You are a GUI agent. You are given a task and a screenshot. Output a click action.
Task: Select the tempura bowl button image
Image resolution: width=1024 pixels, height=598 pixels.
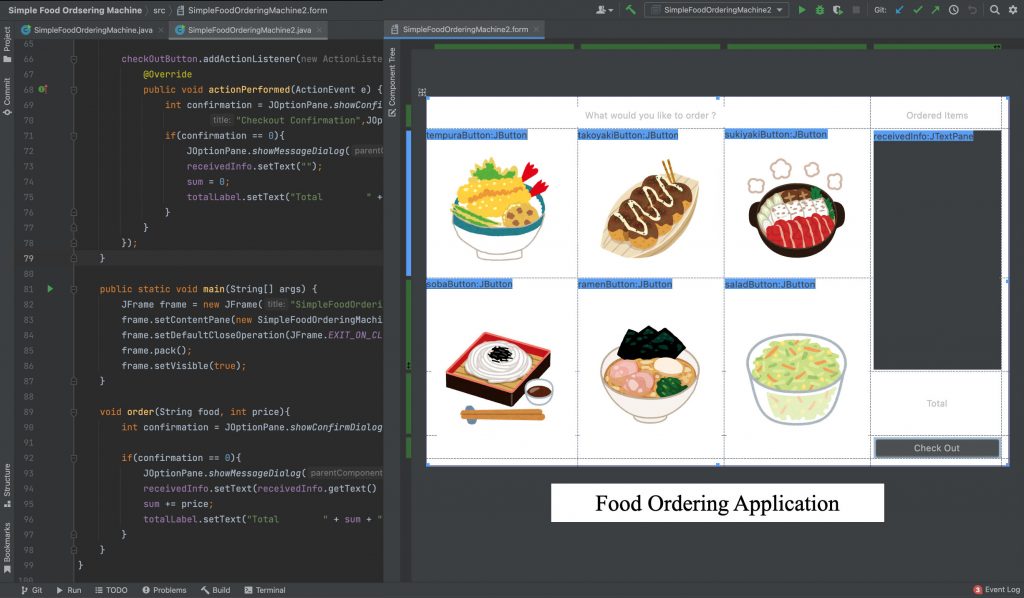(500, 209)
